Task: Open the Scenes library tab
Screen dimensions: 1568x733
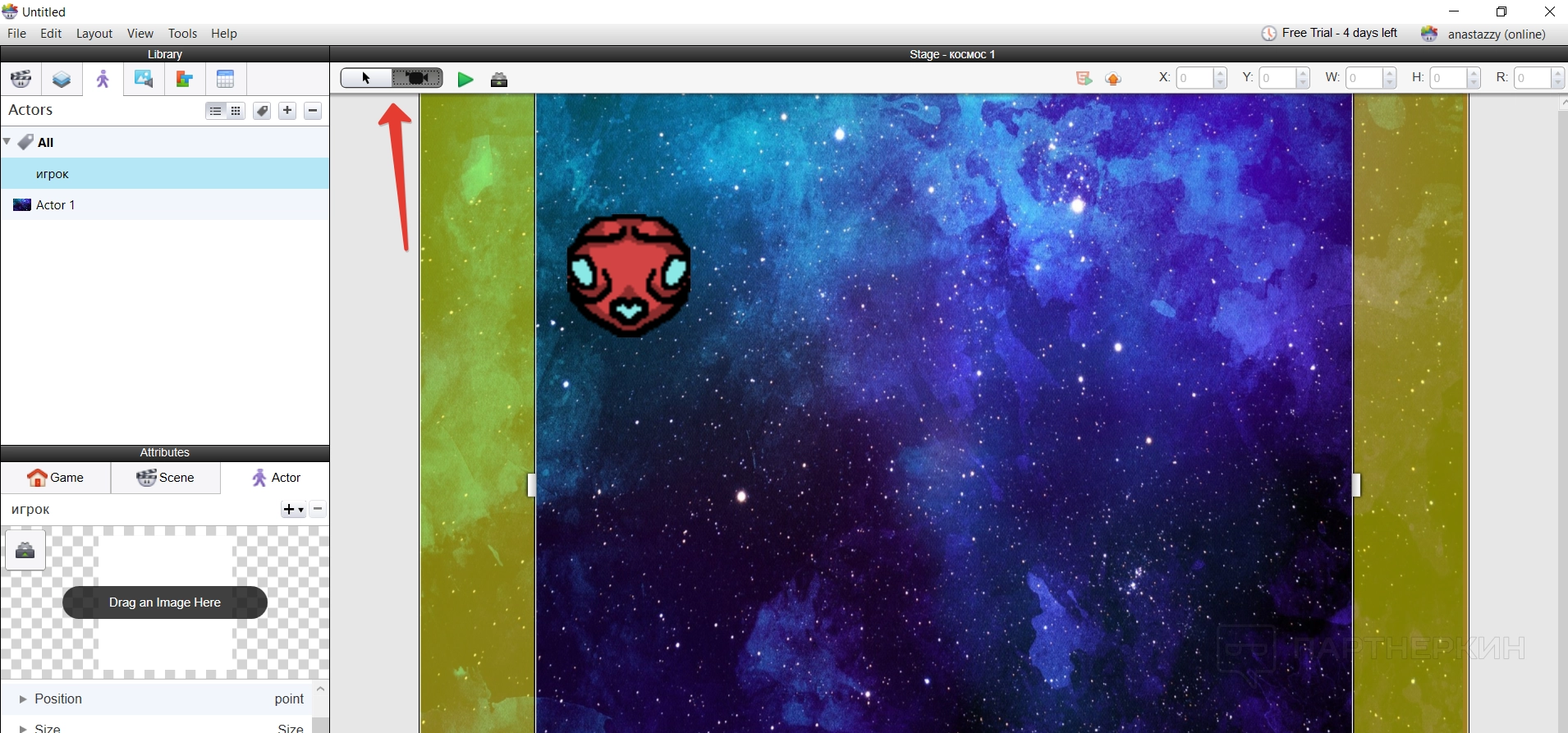Action: tap(21, 80)
